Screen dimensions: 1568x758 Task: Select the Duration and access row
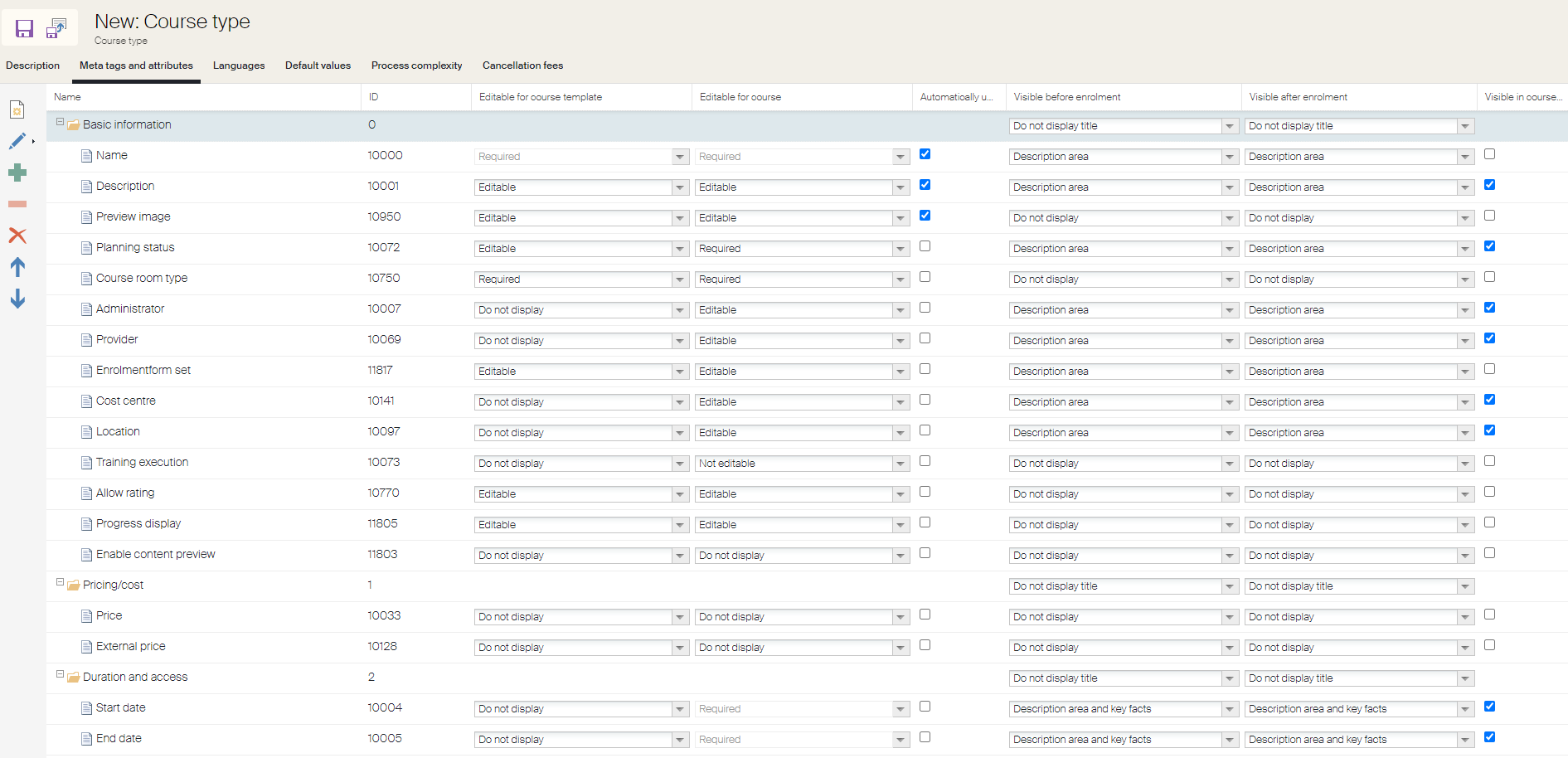pyautogui.click(x=133, y=677)
